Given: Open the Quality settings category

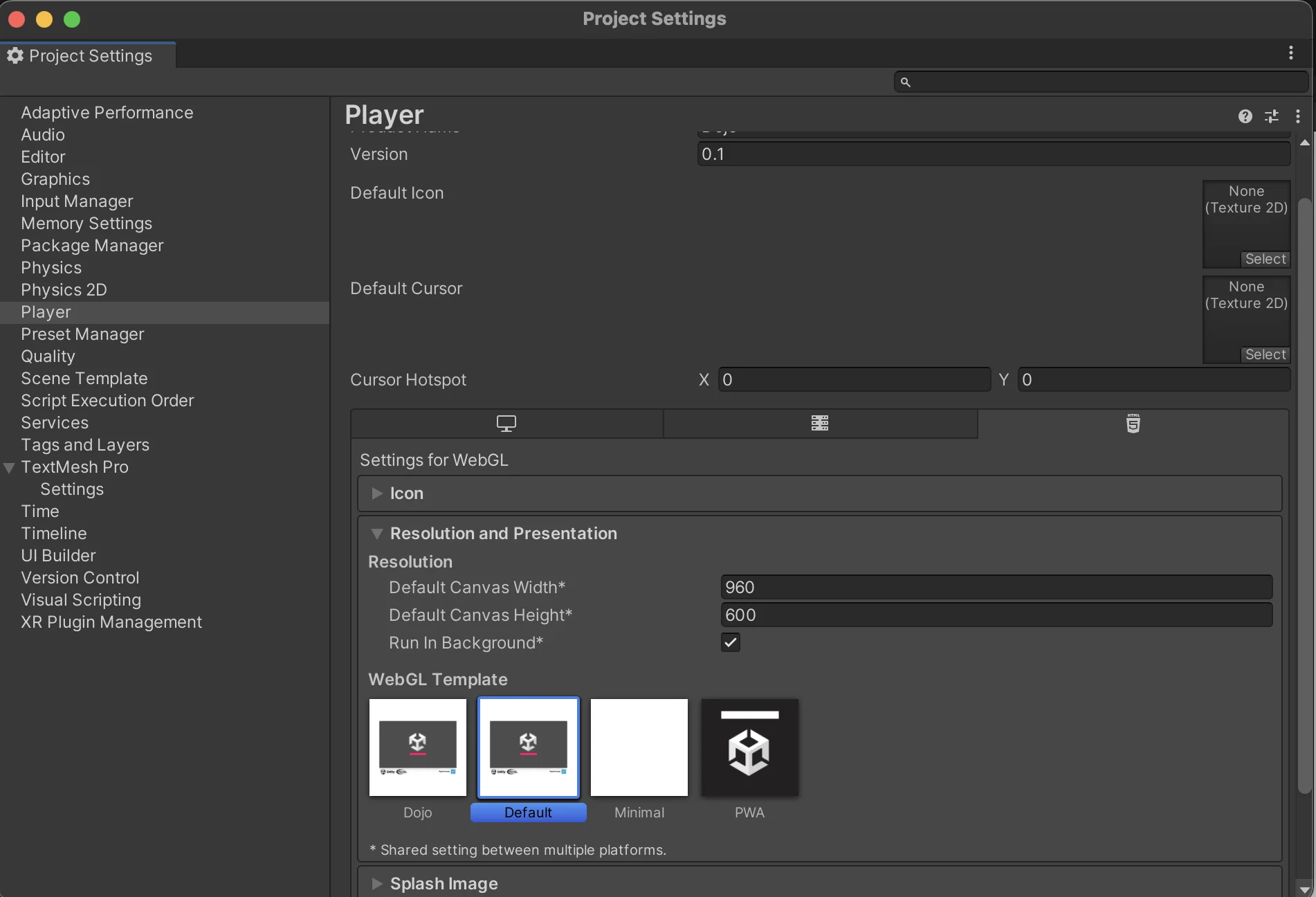Looking at the screenshot, I should point(48,356).
